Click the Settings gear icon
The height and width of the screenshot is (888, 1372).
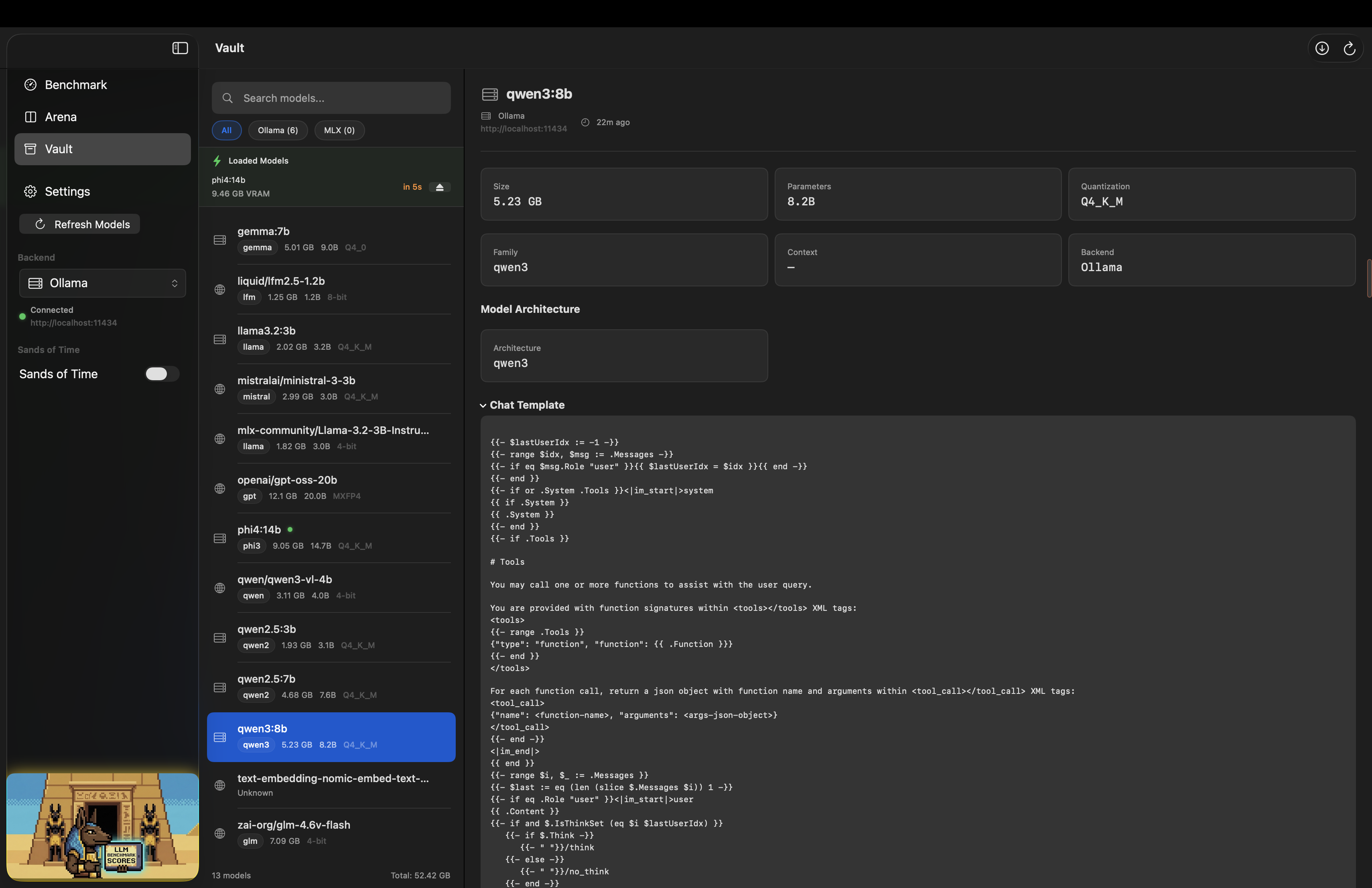(30, 191)
